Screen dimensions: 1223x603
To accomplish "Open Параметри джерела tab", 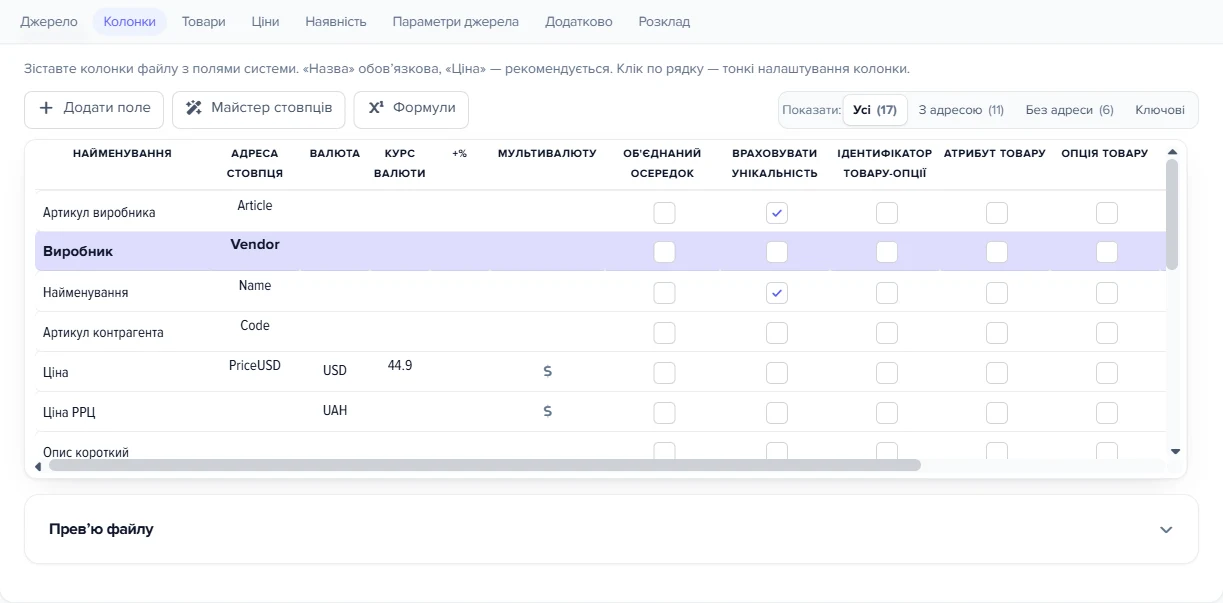I will point(455,21).
